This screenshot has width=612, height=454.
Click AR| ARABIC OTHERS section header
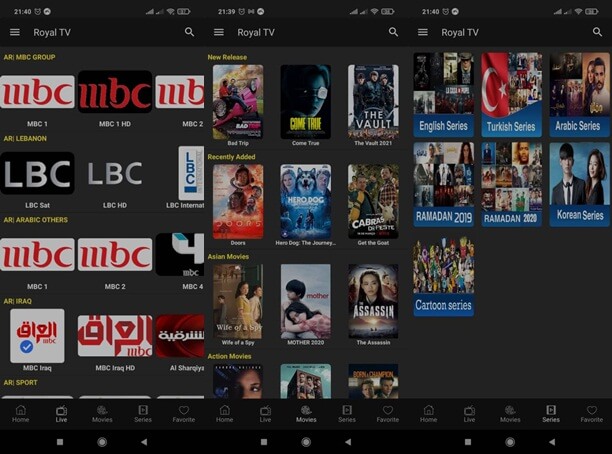(36, 220)
